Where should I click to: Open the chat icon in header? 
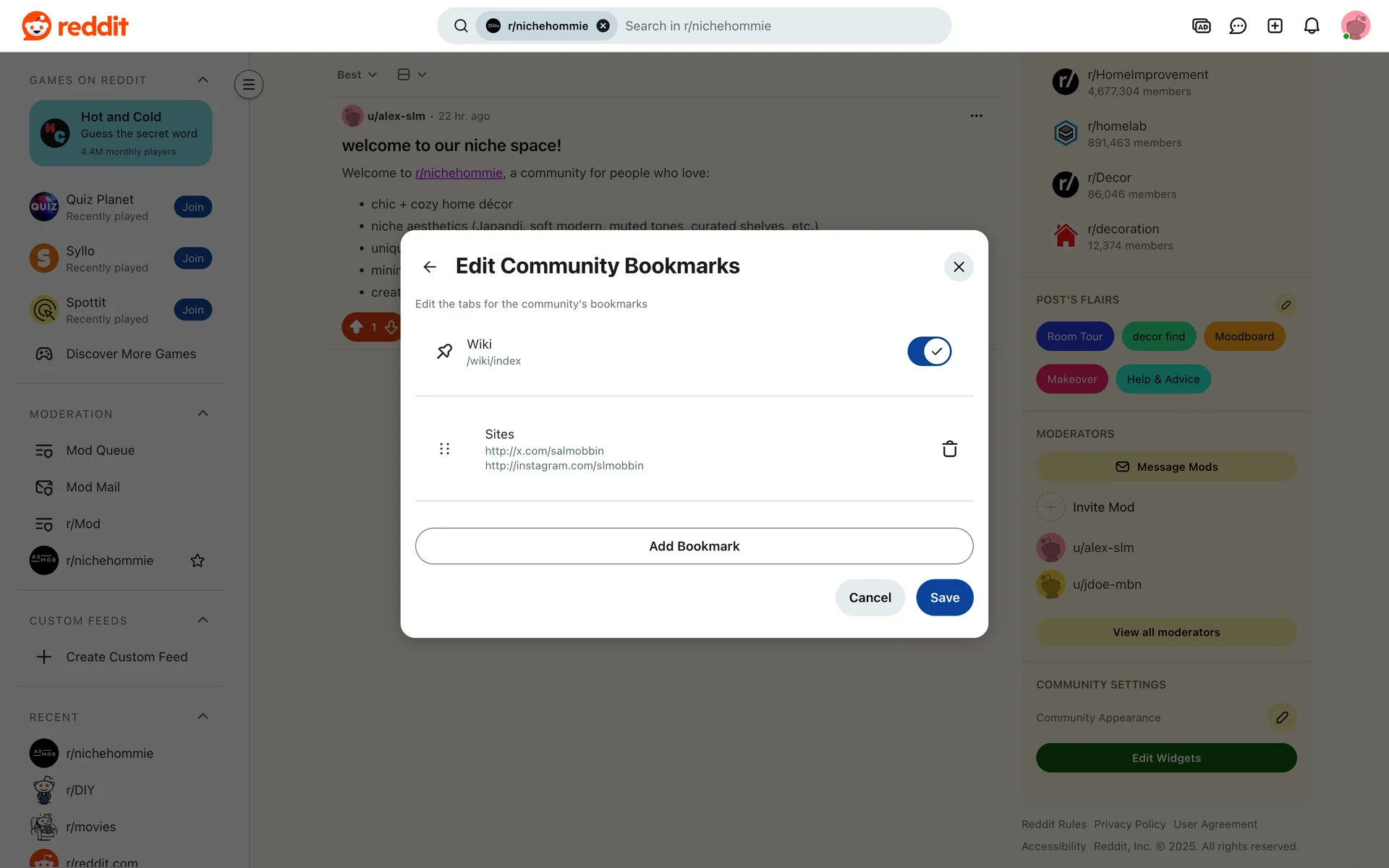[1238, 26]
